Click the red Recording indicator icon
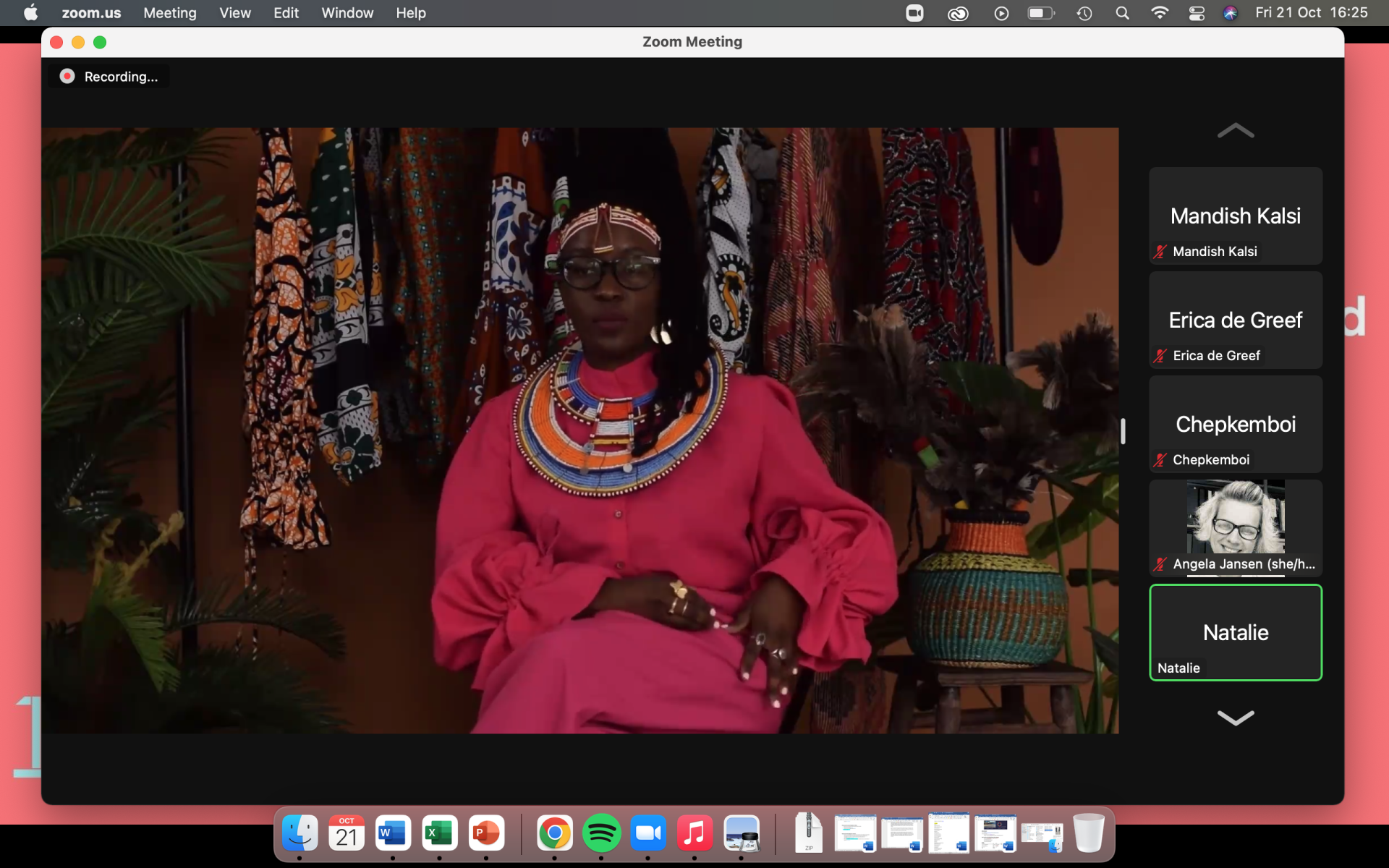 67,77
